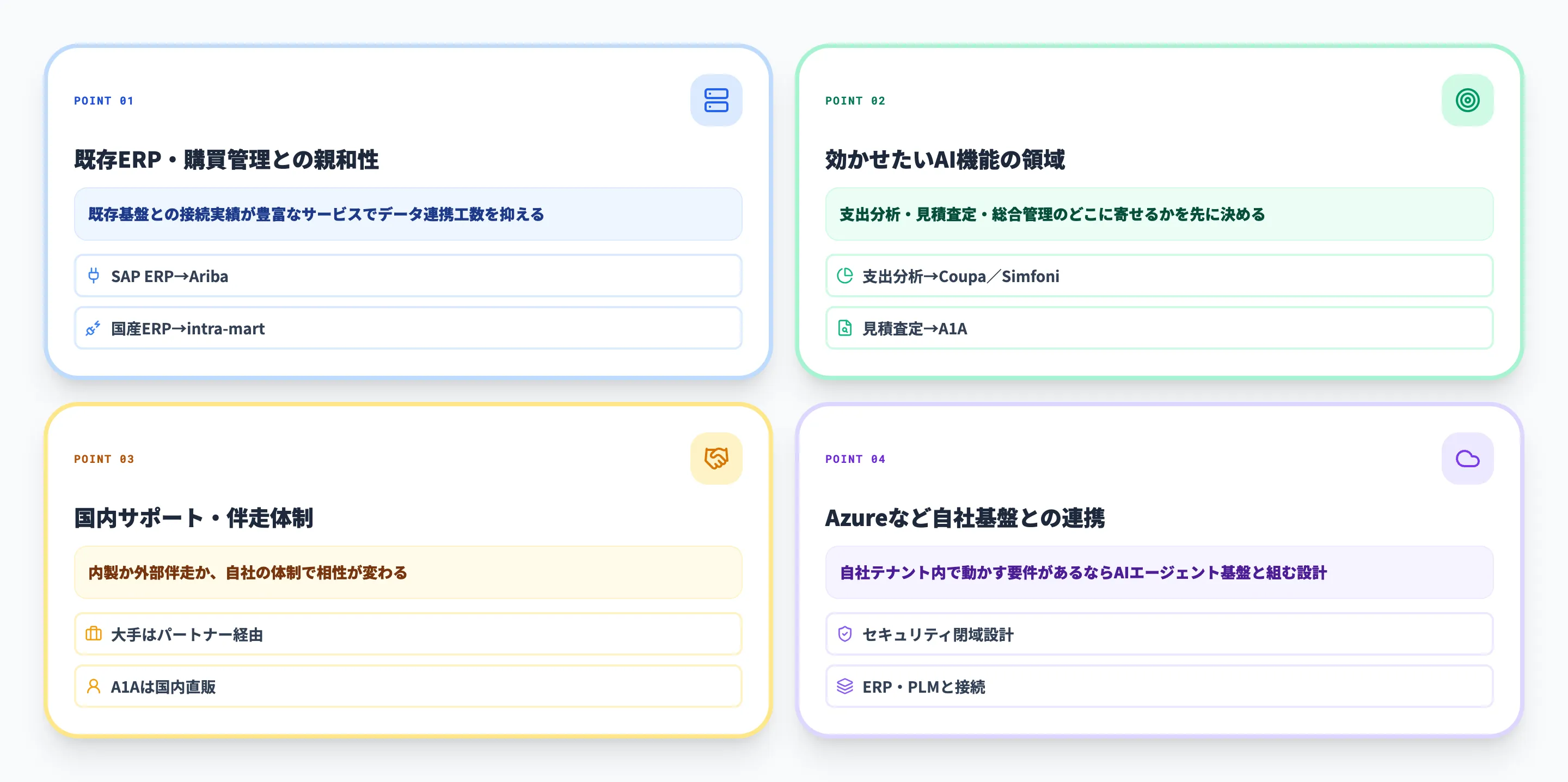Select the 国産ERP→intra-mart text
This screenshot has height=782, width=1568.
click(x=187, y=329)
